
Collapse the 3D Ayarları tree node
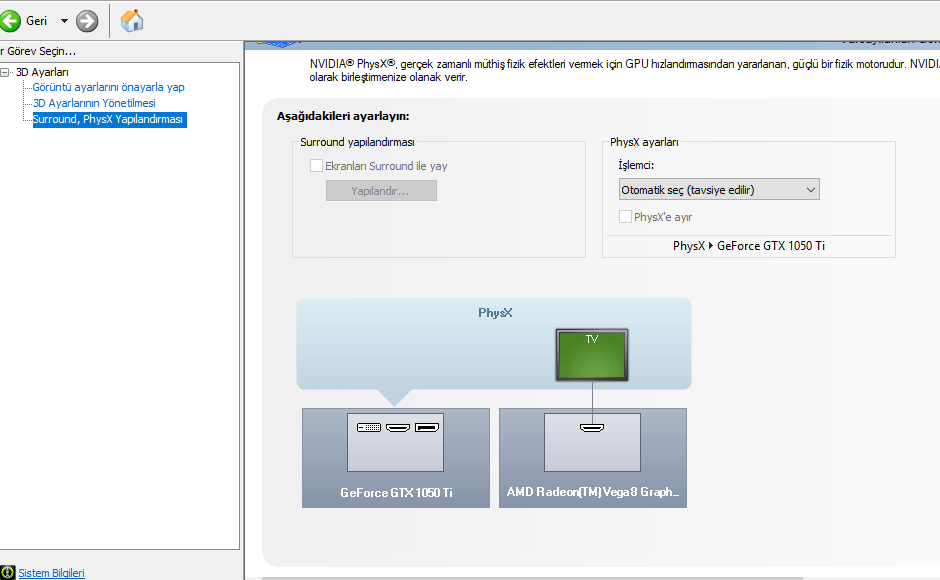click(x=5, y=72)
